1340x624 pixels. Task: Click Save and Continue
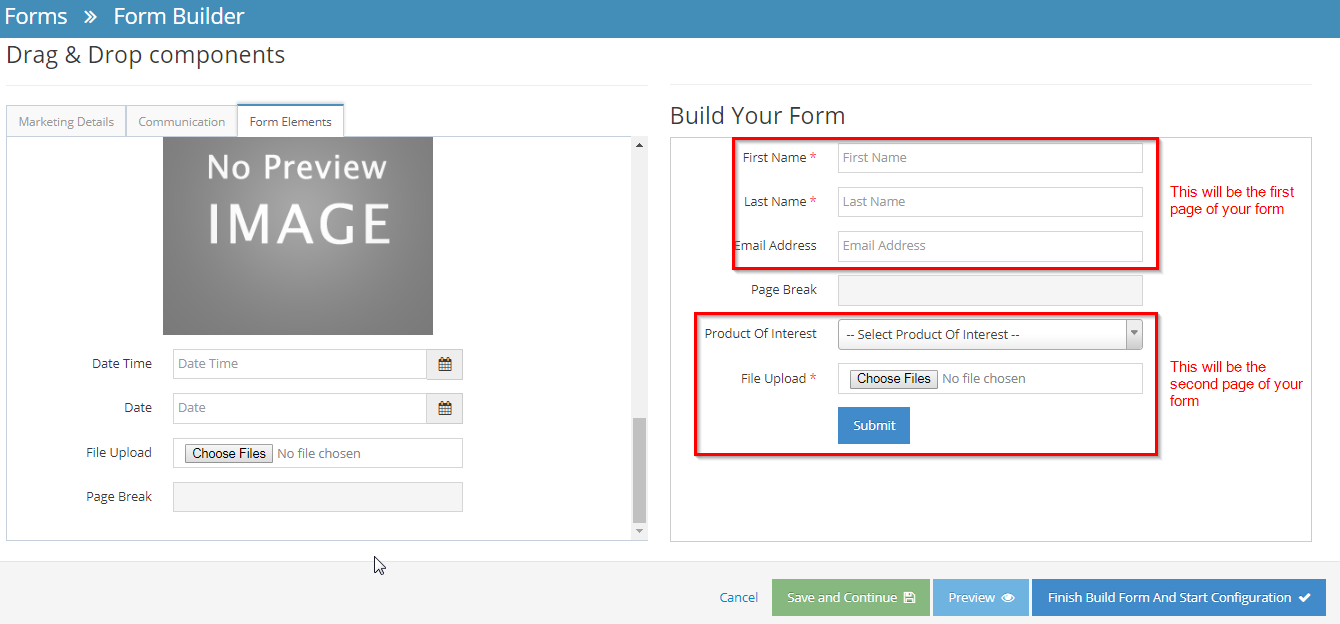[850, 596]
